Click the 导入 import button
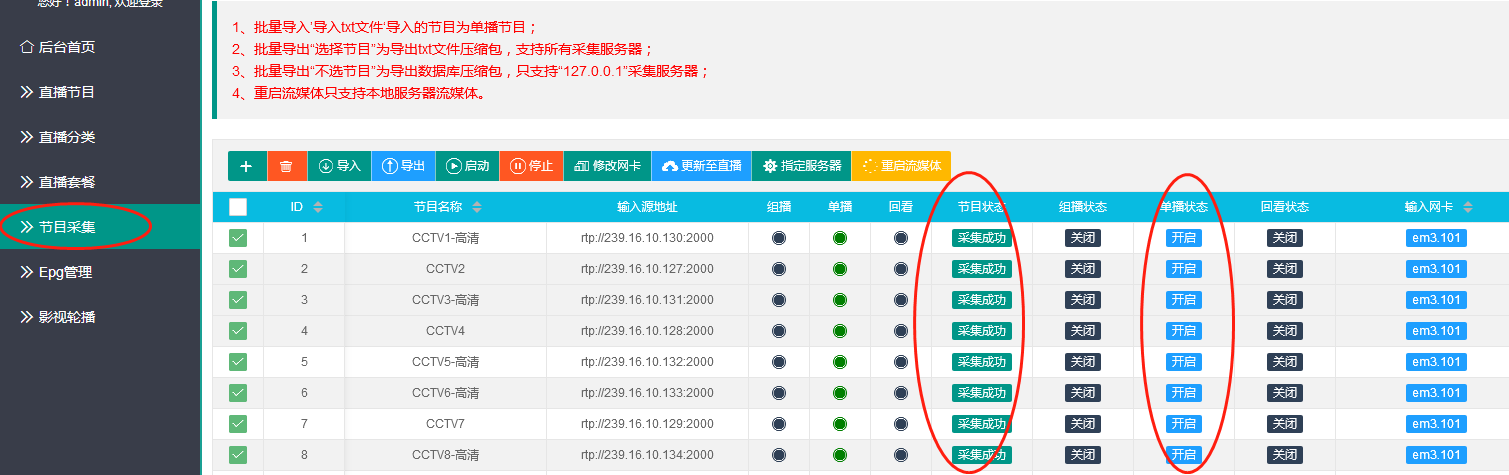The image size is (1509, 475). (x=339, y=166)
